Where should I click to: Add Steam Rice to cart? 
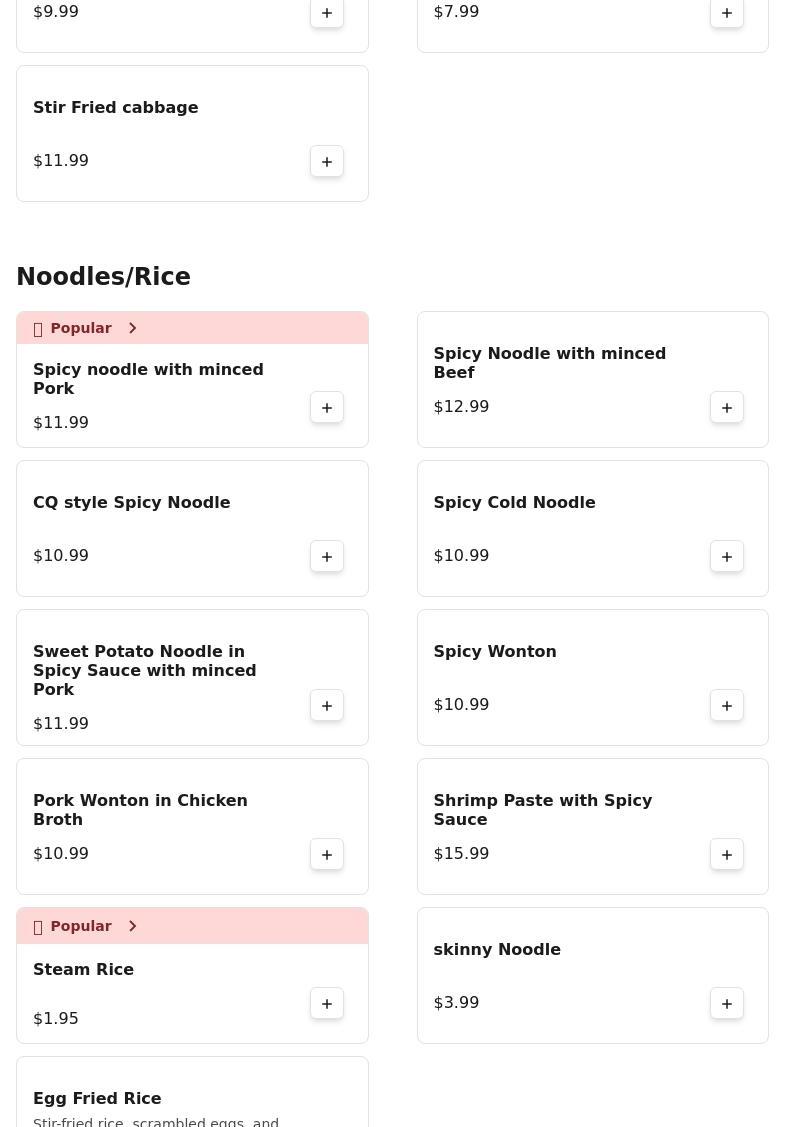(x=327, y=1003)
